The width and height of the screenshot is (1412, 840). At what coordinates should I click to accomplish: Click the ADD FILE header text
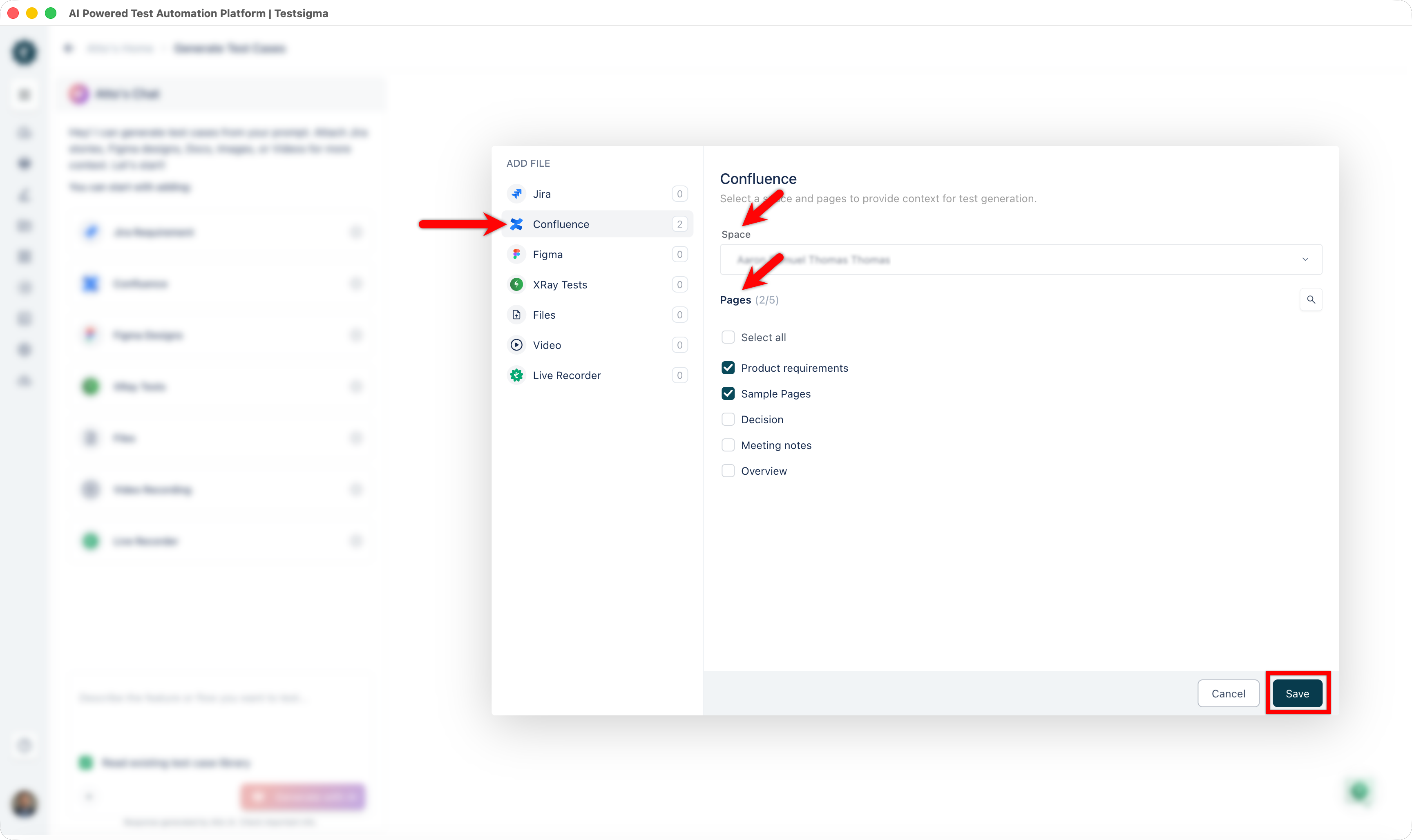[528, 163]
